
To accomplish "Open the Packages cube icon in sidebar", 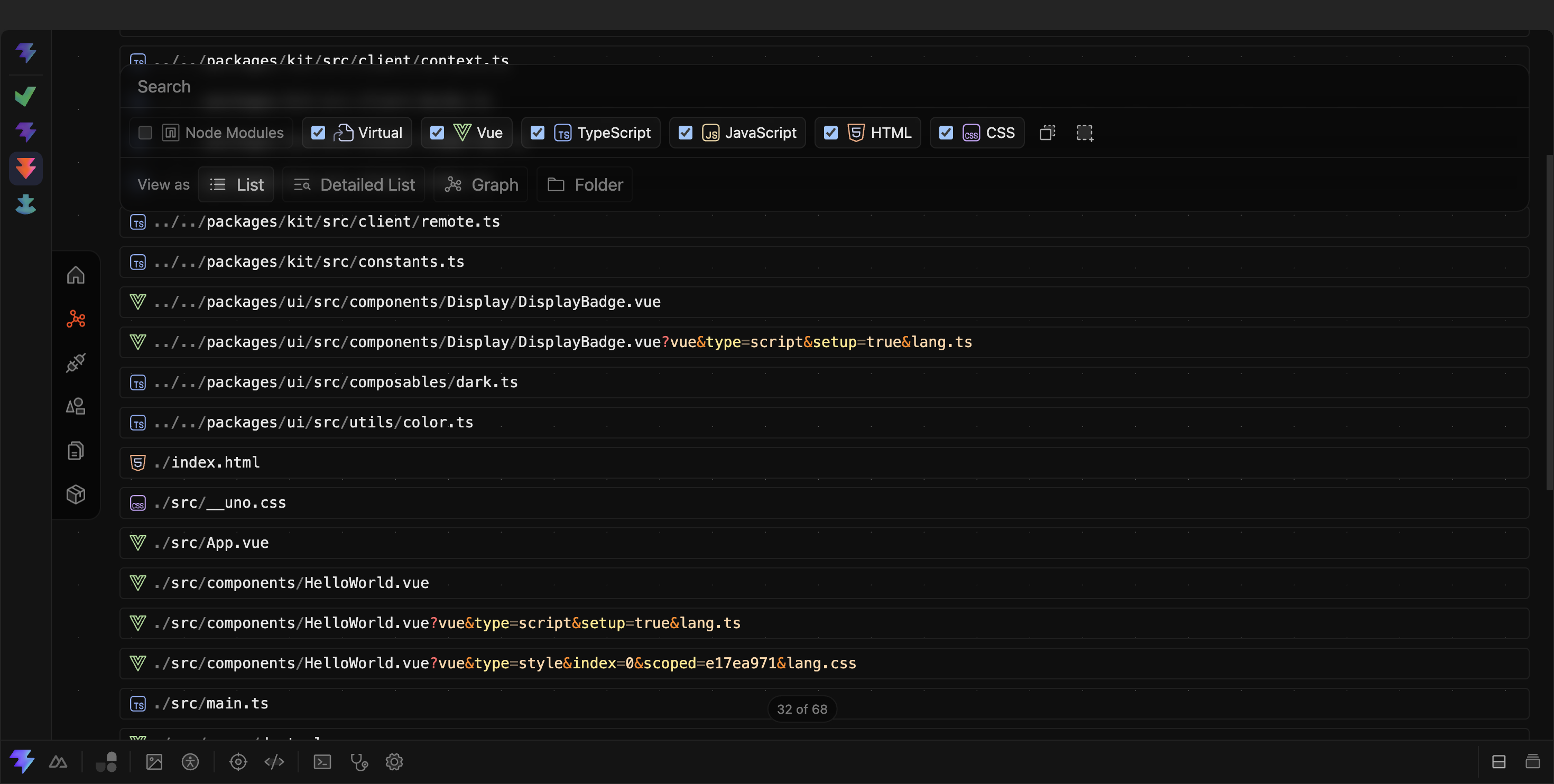I will 76,494.
